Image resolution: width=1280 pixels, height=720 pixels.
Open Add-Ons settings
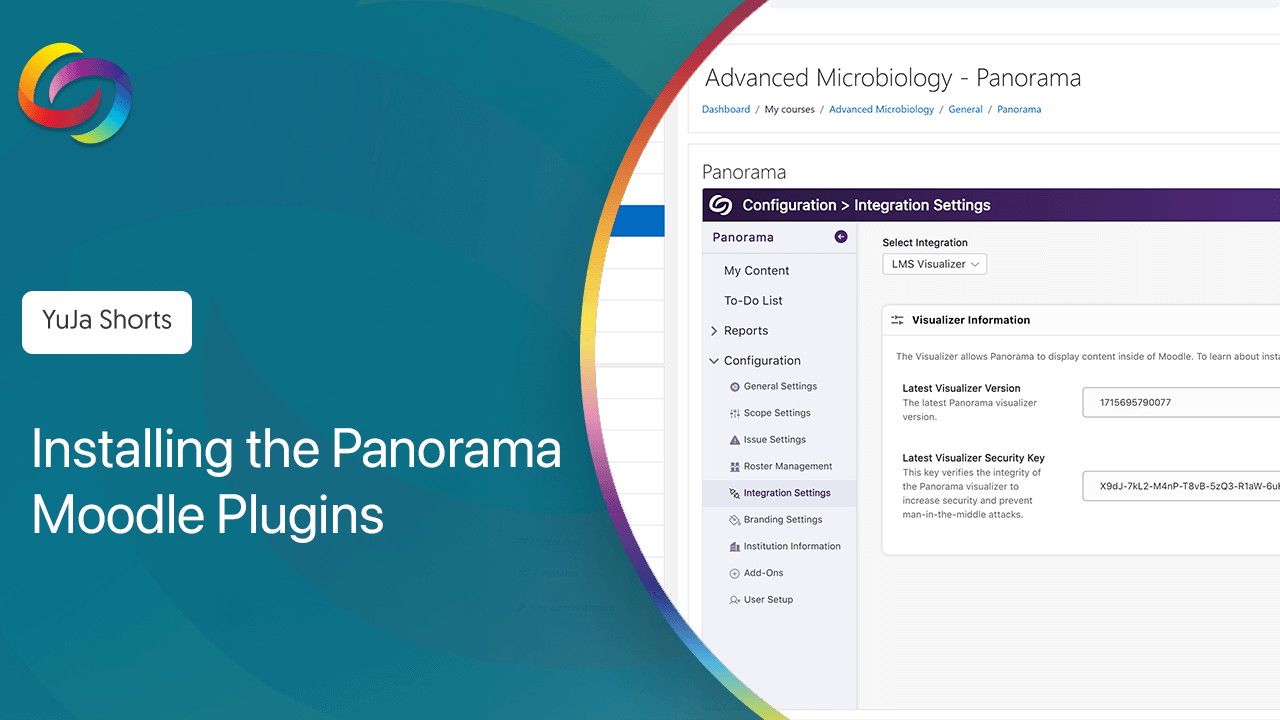tap(764, 573)
